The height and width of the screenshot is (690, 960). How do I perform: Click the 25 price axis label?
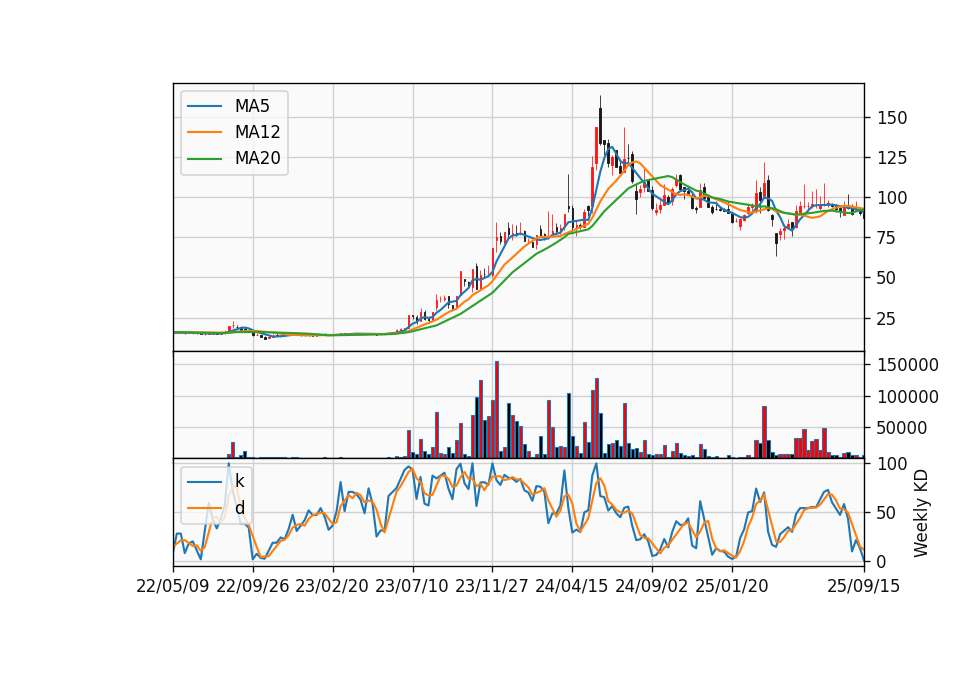click(x=887, y=319)
